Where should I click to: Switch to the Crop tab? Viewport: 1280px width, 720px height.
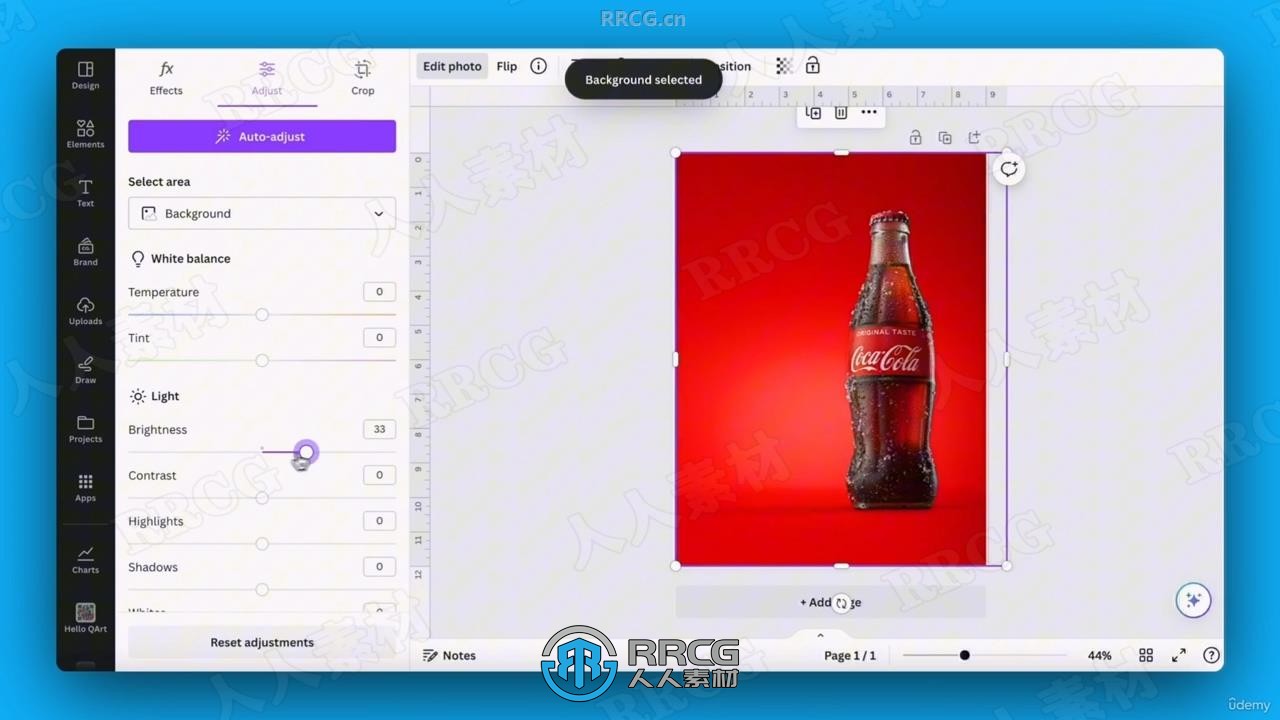point(363,78)
